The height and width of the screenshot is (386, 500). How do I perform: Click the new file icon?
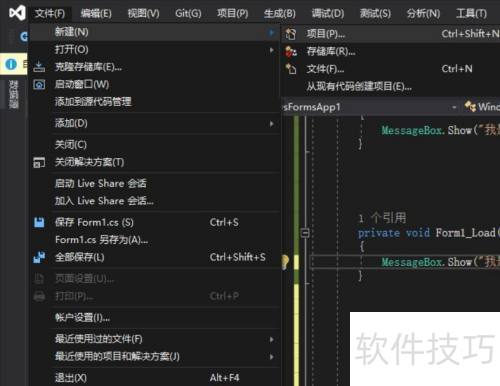tap(291, 69)
